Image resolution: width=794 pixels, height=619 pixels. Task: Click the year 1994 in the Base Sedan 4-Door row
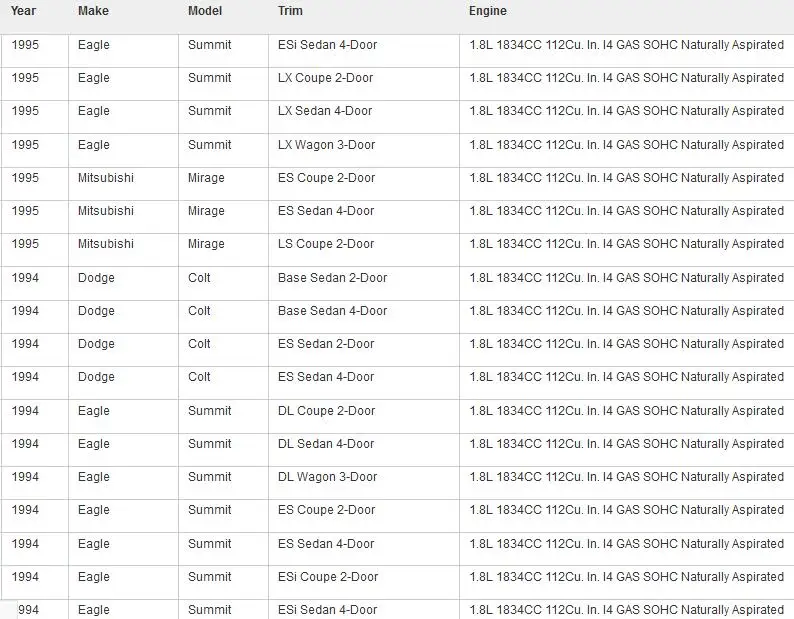(25, 311)
